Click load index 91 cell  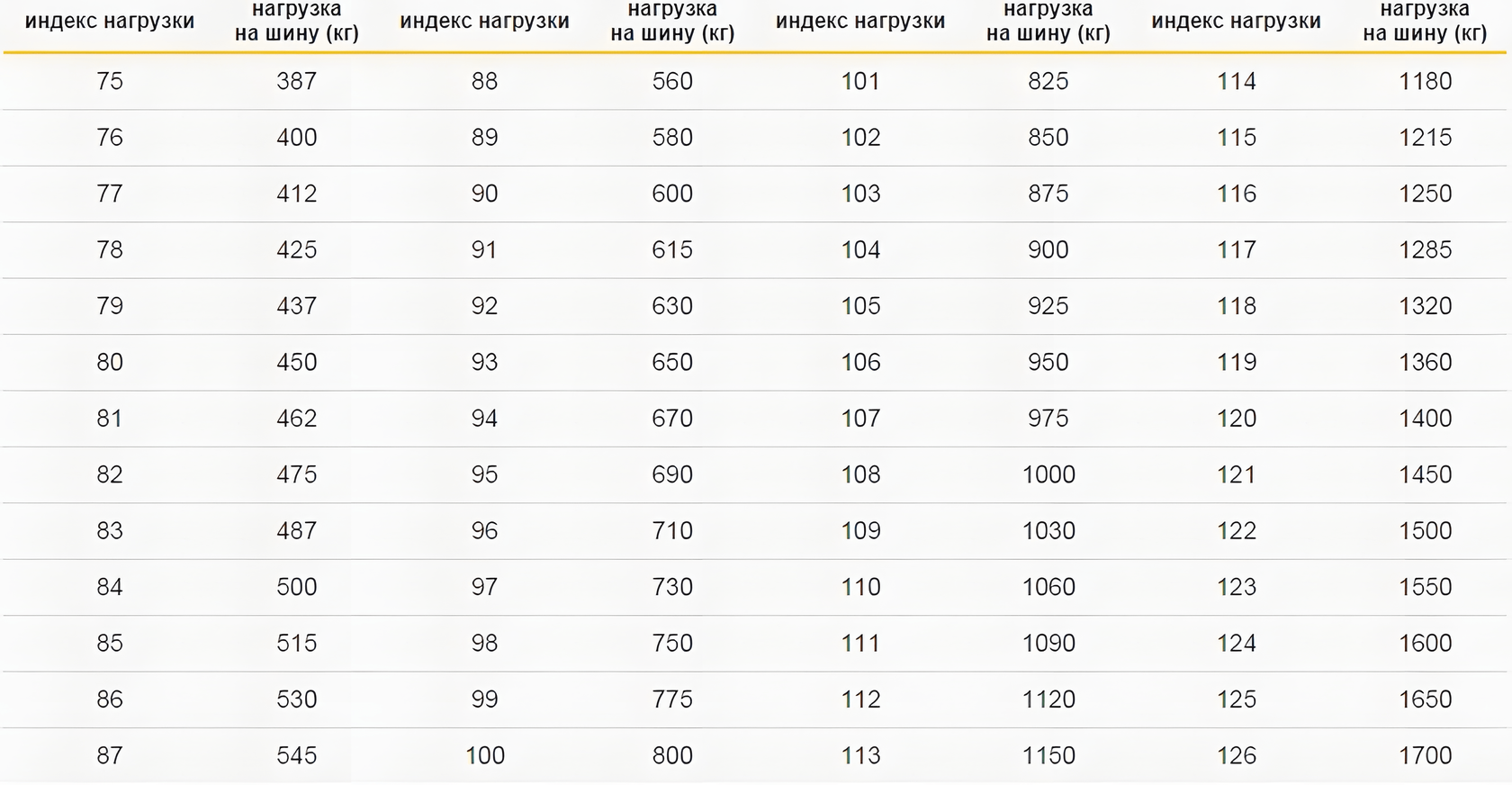click(484, 249)
